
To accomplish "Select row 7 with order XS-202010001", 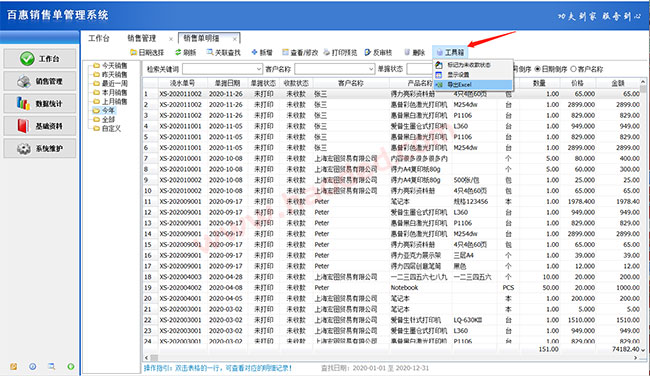I will pos(392,158).
